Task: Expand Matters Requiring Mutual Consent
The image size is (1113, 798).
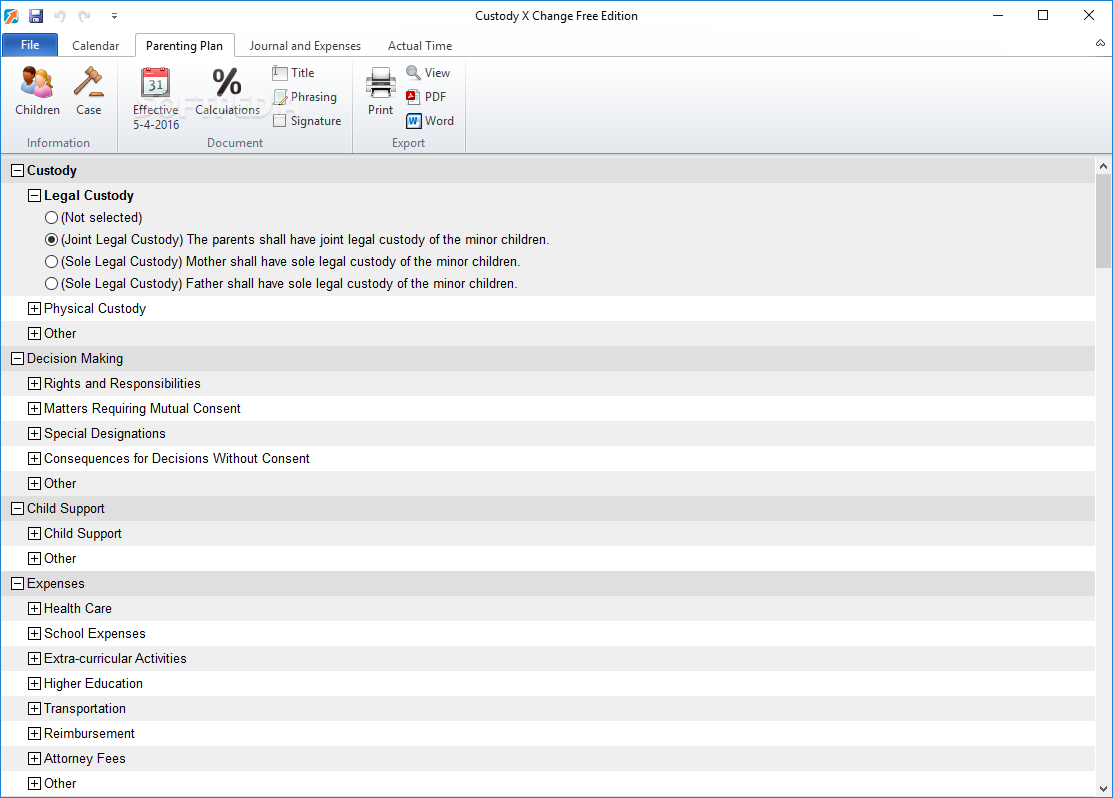Action: pyautogui.click(x=34, y=408)
